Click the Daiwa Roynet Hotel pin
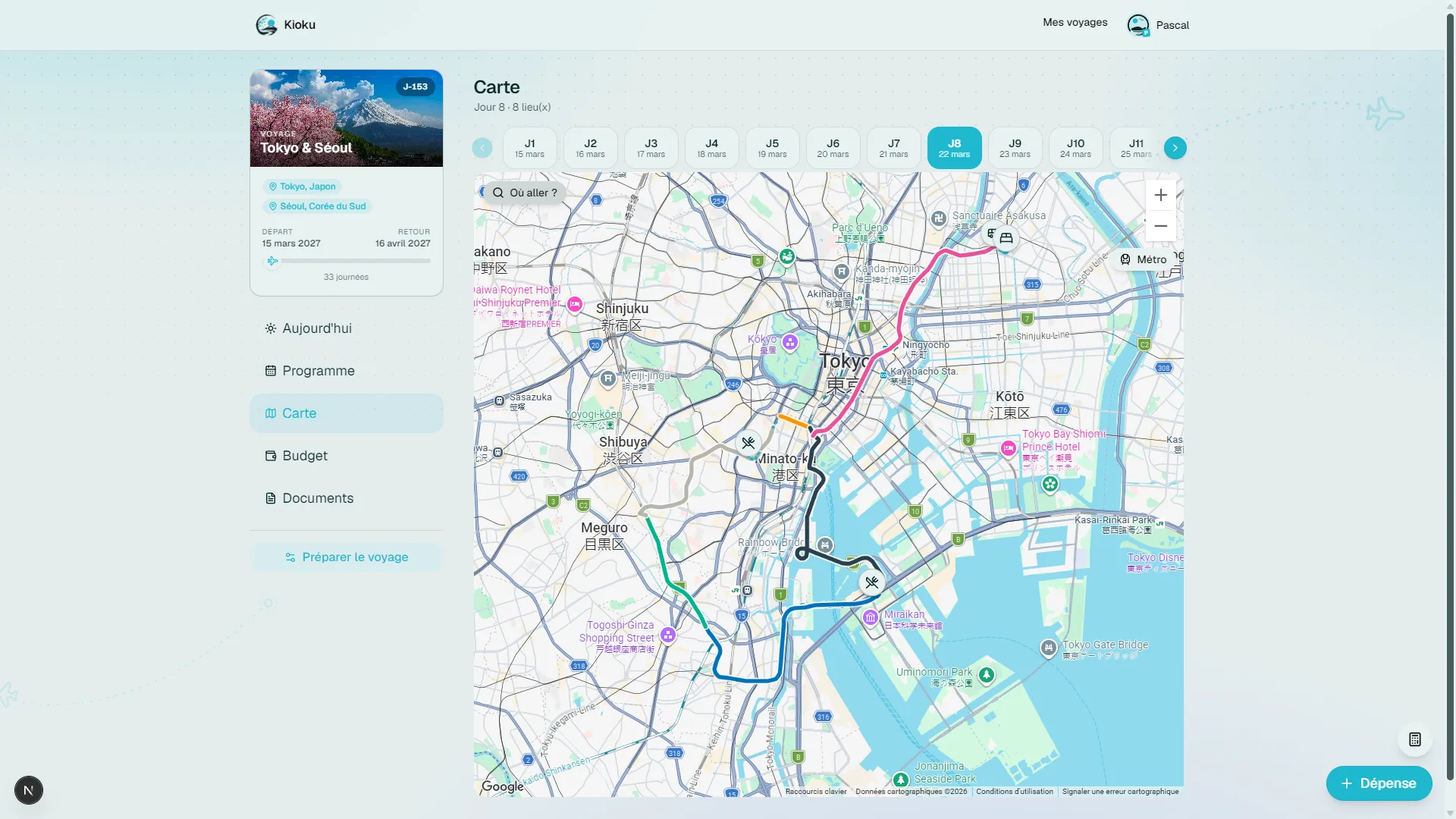This screenshot has width=1456, height=819. [575, 304]
